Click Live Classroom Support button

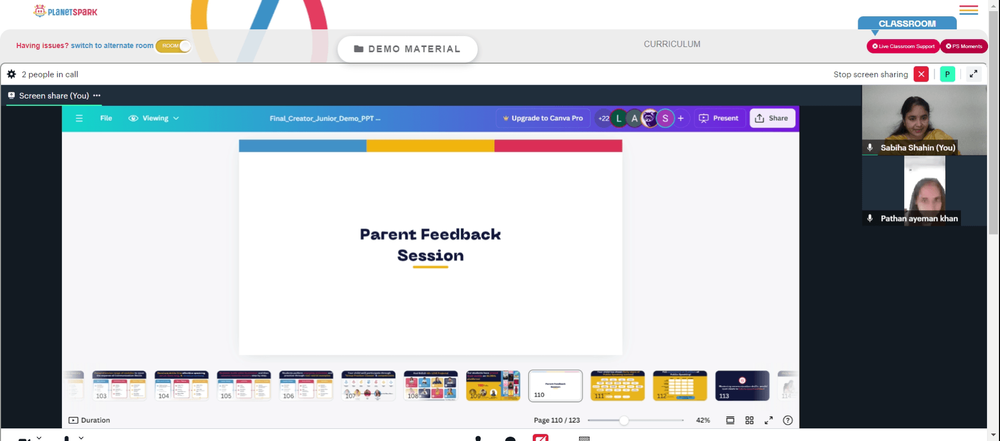[902, 46]
